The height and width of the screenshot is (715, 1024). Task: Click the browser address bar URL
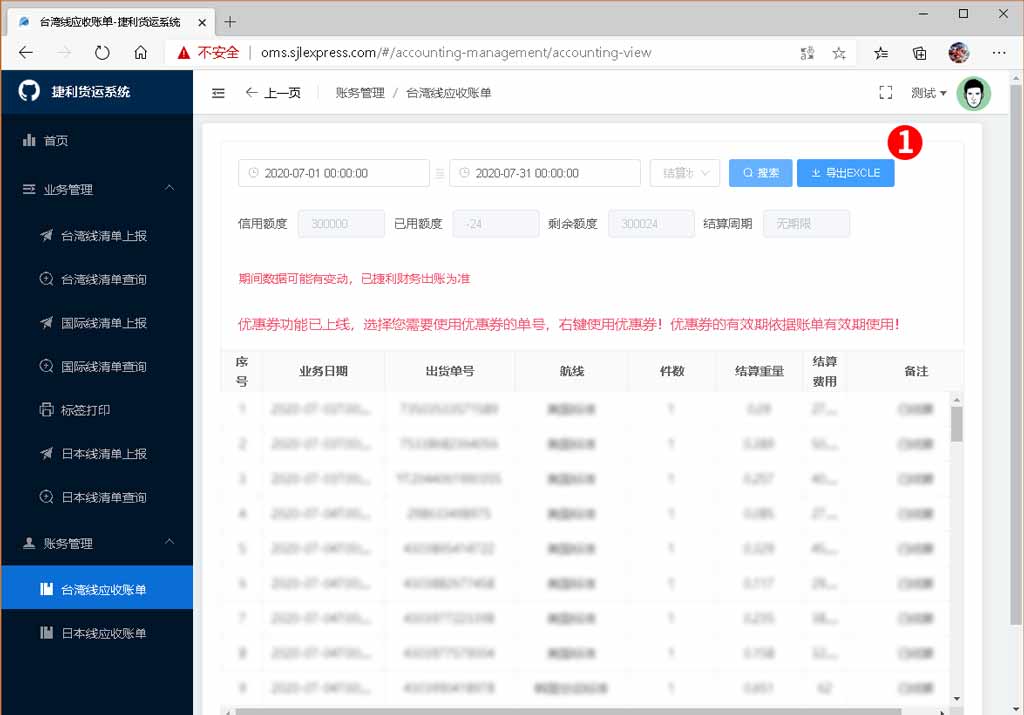[x=456, y=53]
